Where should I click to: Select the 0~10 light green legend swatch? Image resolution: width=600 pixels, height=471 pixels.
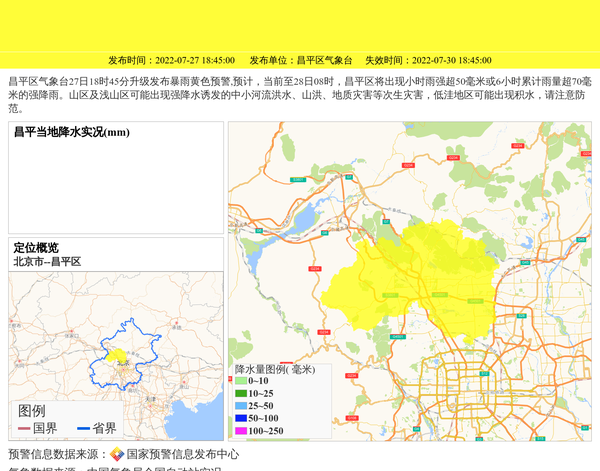240,381
